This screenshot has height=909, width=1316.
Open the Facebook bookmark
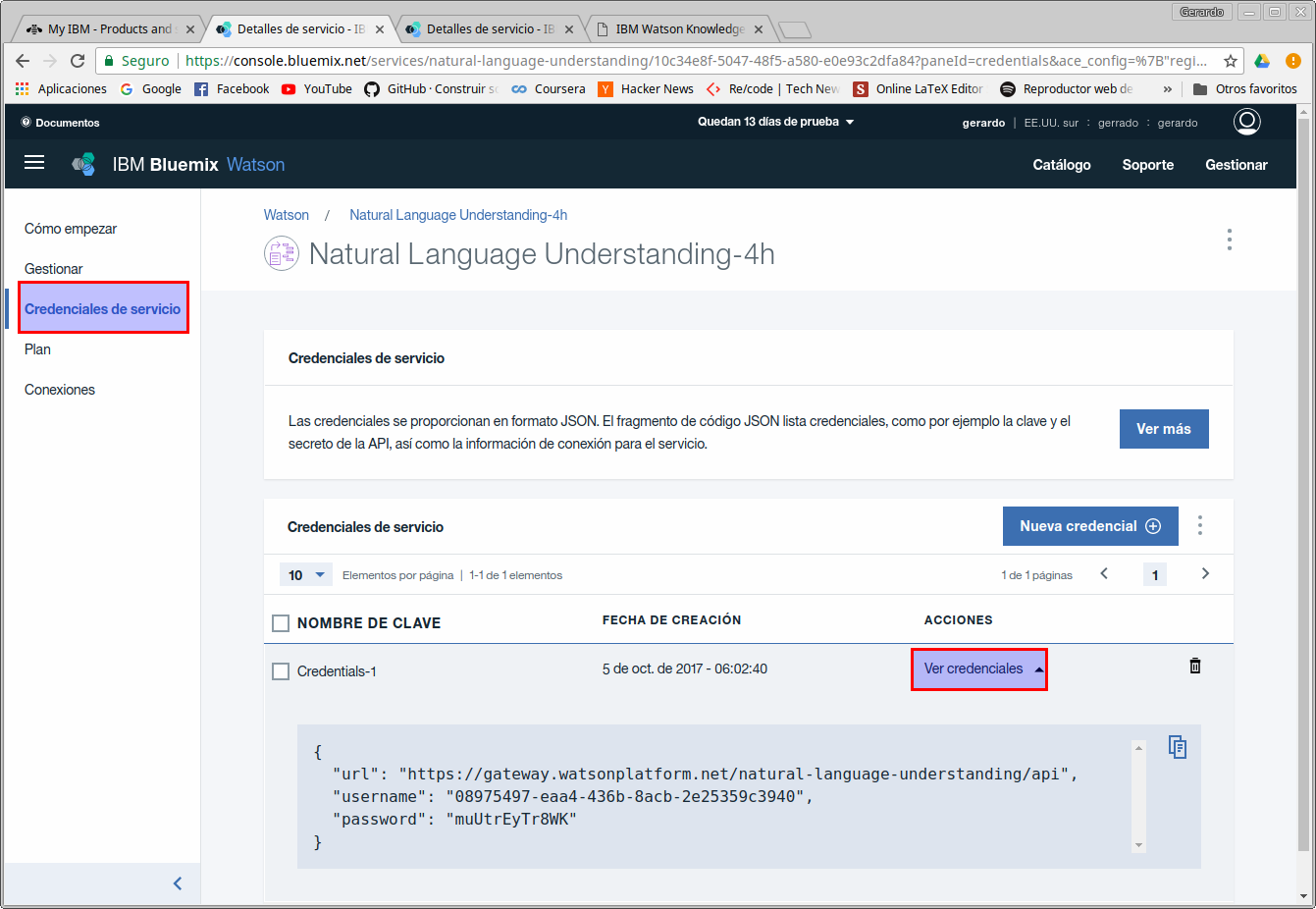232,88
